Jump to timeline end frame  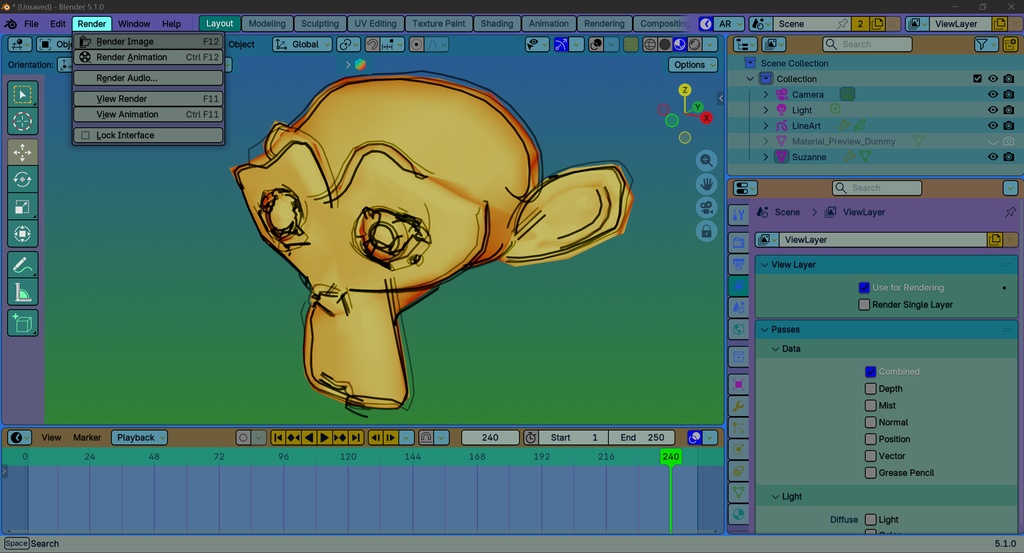[355, 437]
